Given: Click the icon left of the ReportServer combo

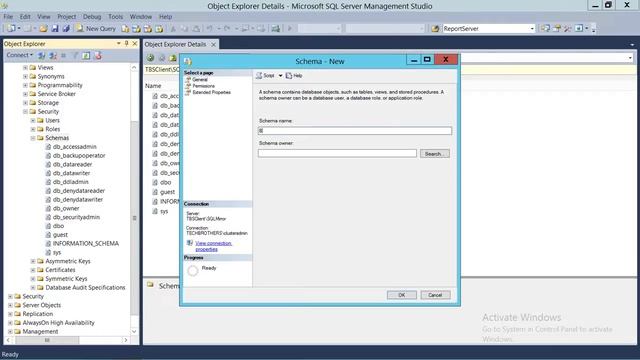Looking at the screenshot, I should coord(435,29).
